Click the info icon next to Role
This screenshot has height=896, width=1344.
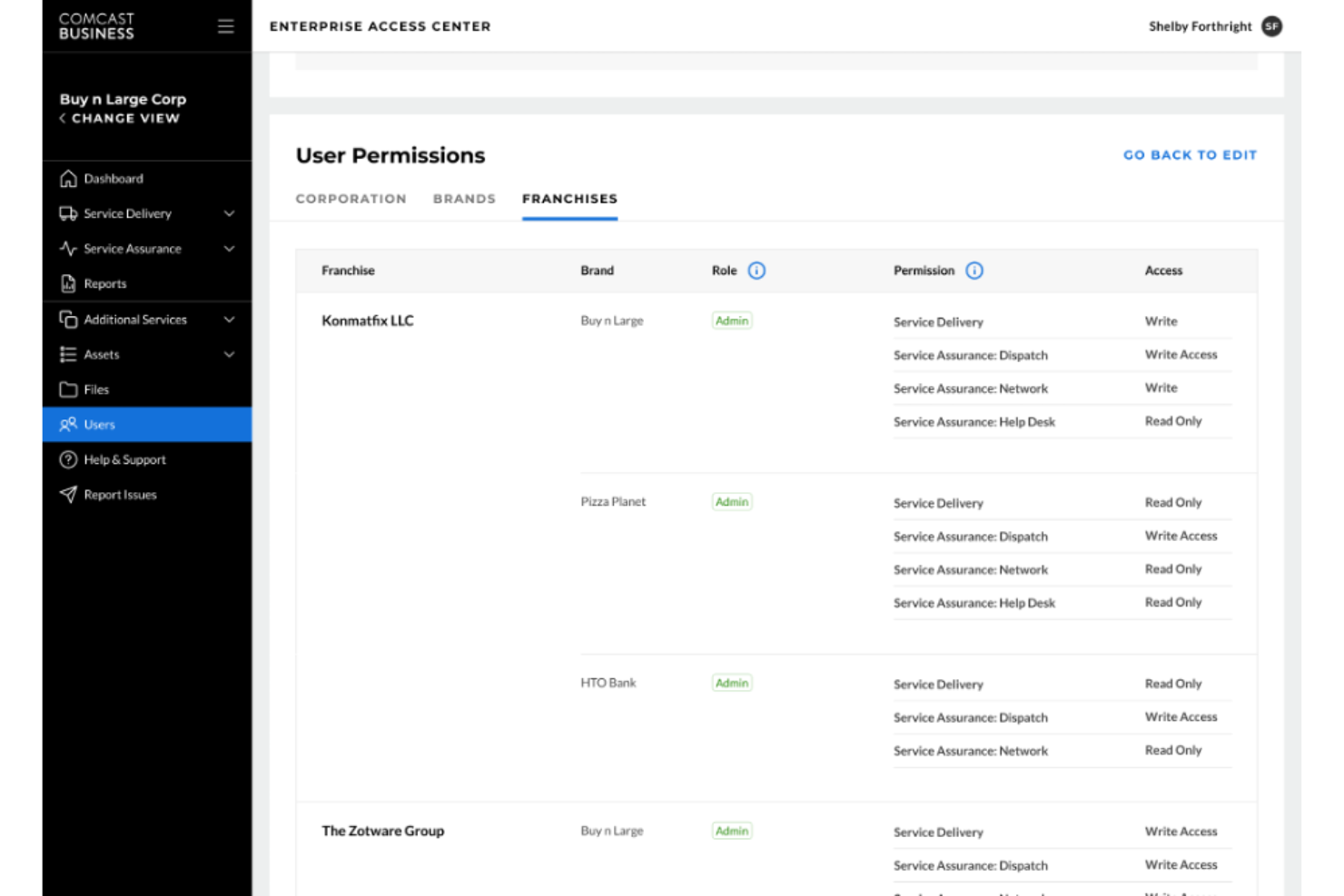757,270
